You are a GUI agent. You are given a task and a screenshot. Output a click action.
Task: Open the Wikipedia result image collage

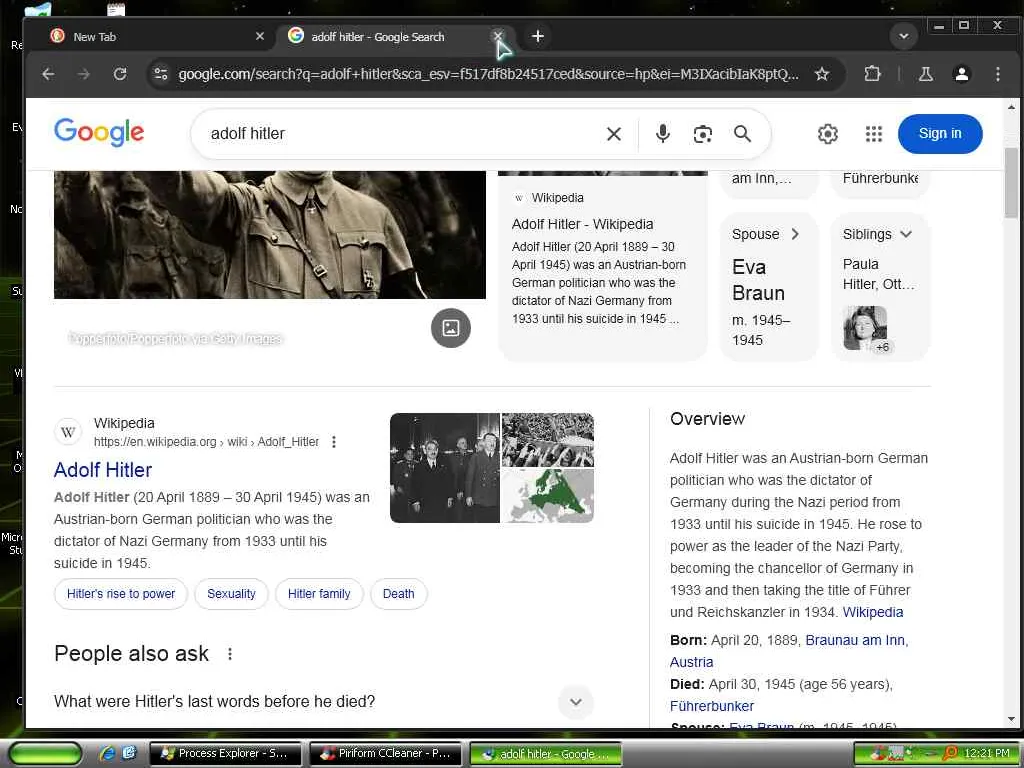[x=492, y=468]
